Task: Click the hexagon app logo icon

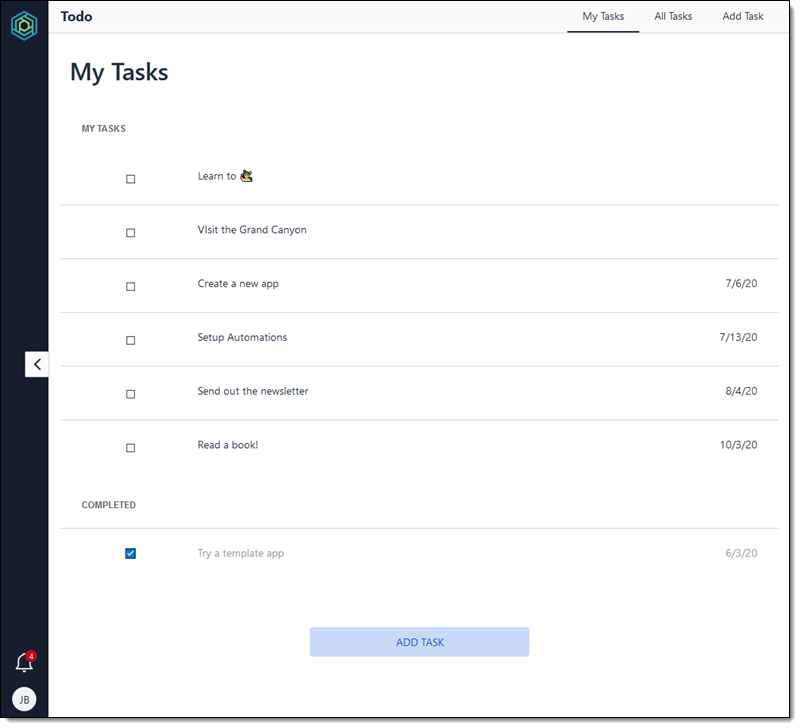Action: click(x=24, y=26)
